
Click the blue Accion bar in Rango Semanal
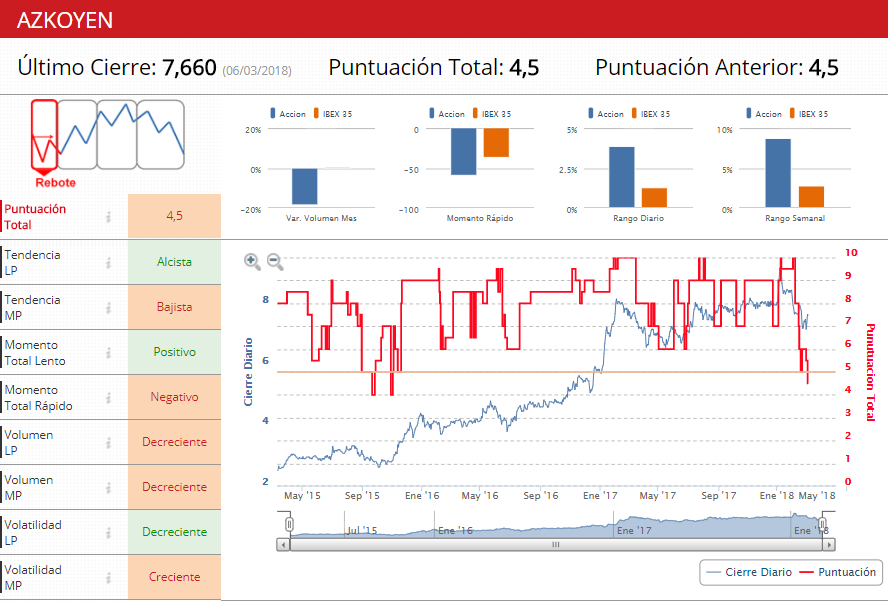tap(778, 173)
